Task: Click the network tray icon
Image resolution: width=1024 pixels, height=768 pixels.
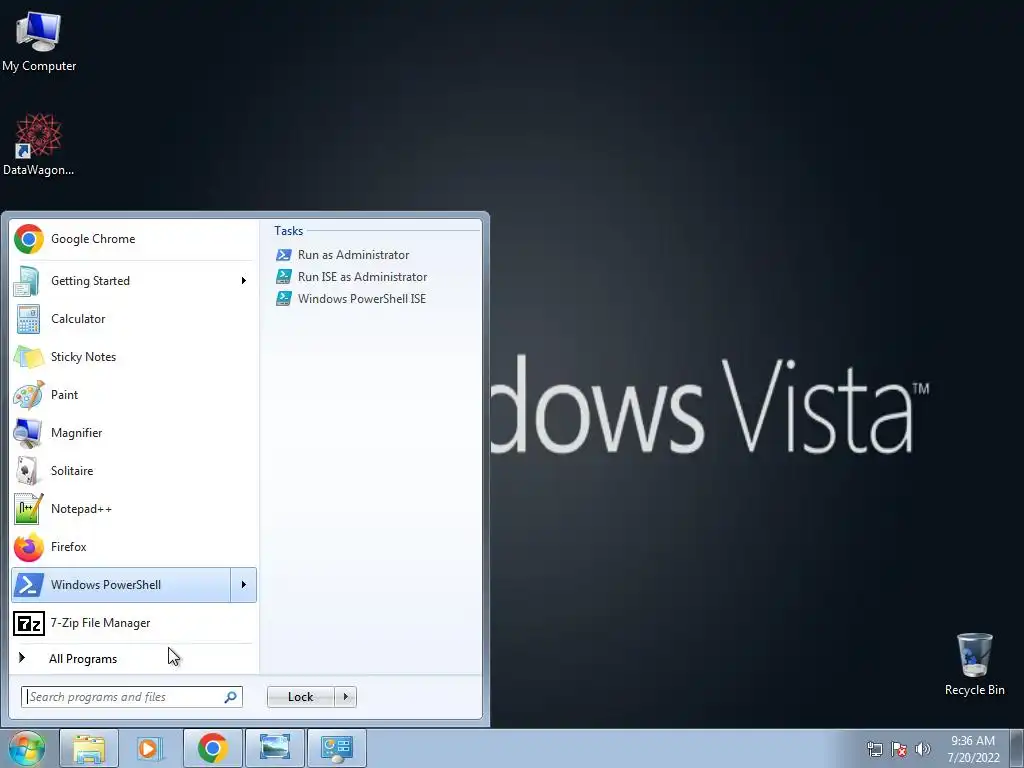Action: [874, 749]
